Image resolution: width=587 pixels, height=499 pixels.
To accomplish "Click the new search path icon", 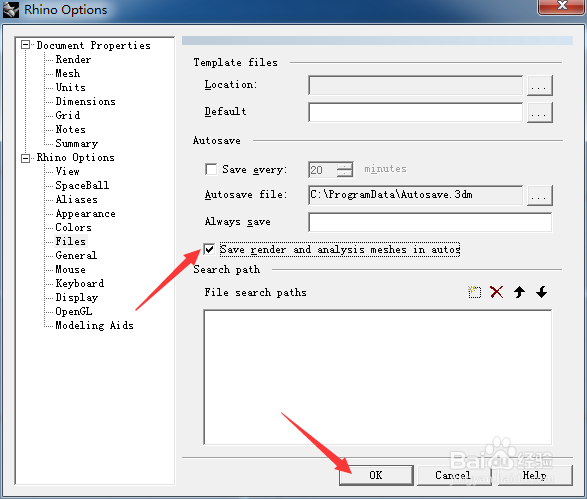I will [x=474, y=292].
